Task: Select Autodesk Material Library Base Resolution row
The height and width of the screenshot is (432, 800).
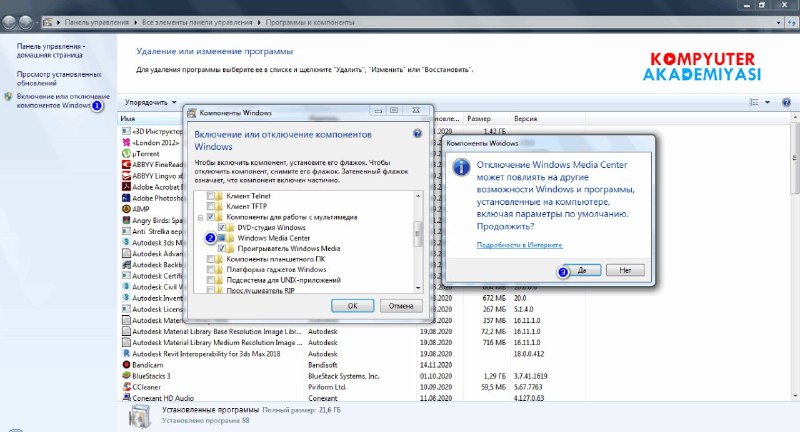Action: pyautogui.click(x=351, y=332)
